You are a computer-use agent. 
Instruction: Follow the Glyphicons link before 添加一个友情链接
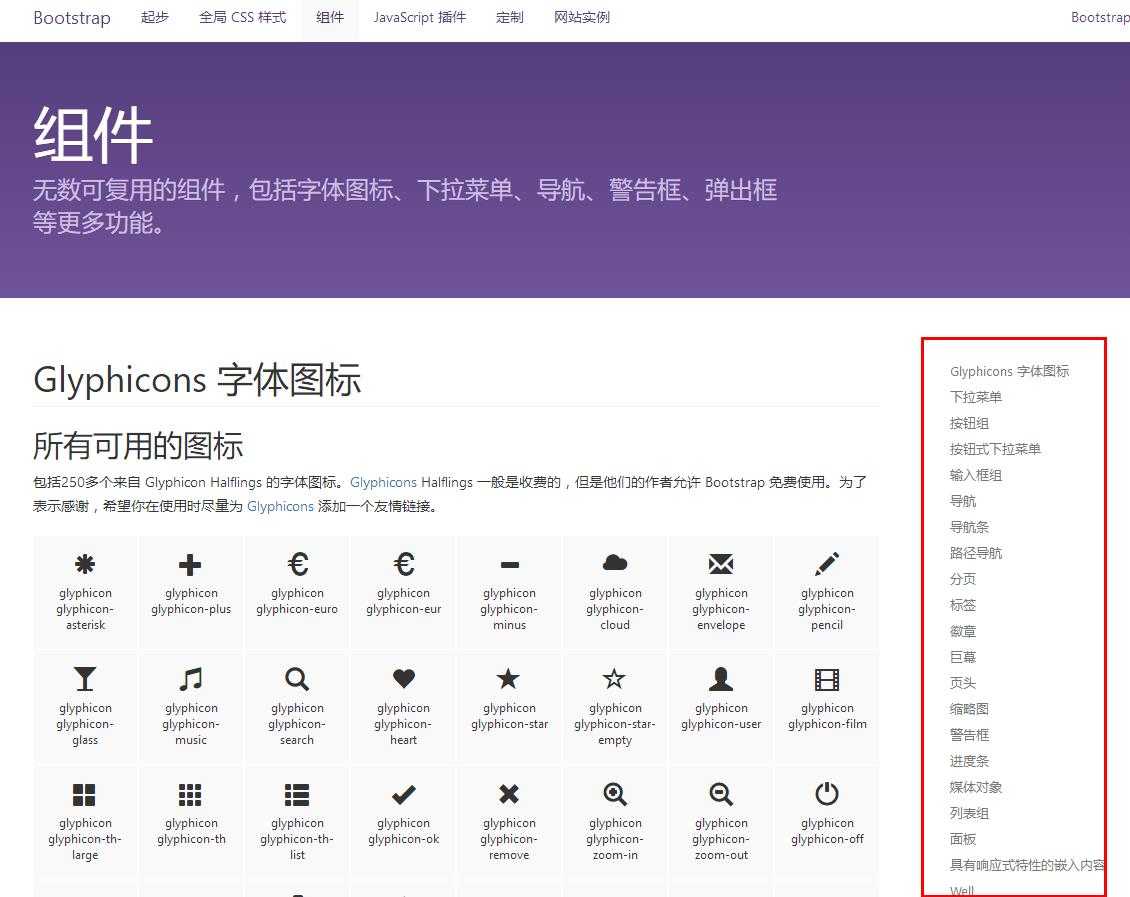[280, 506]
